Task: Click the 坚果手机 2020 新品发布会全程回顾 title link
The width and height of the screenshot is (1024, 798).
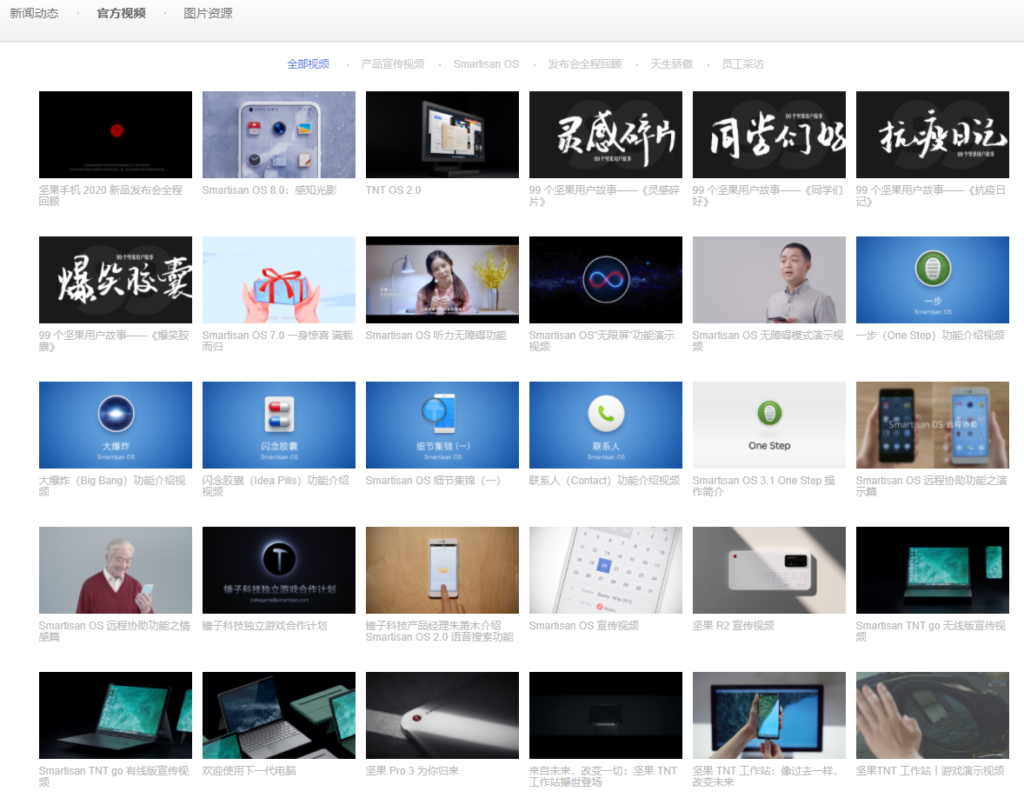Action: (x=110, y=195)
